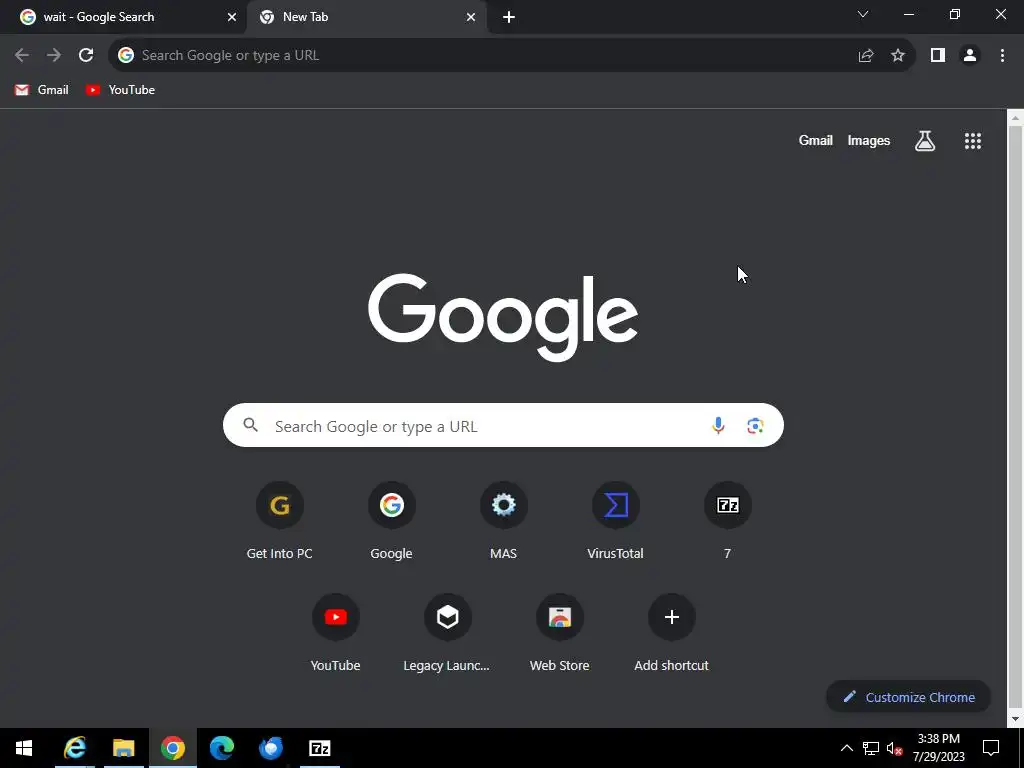The height and width of the screenshot is (768, 1024).
Task: Open Gmail from the bookmarks bar
Action: (x=42, y=90)
